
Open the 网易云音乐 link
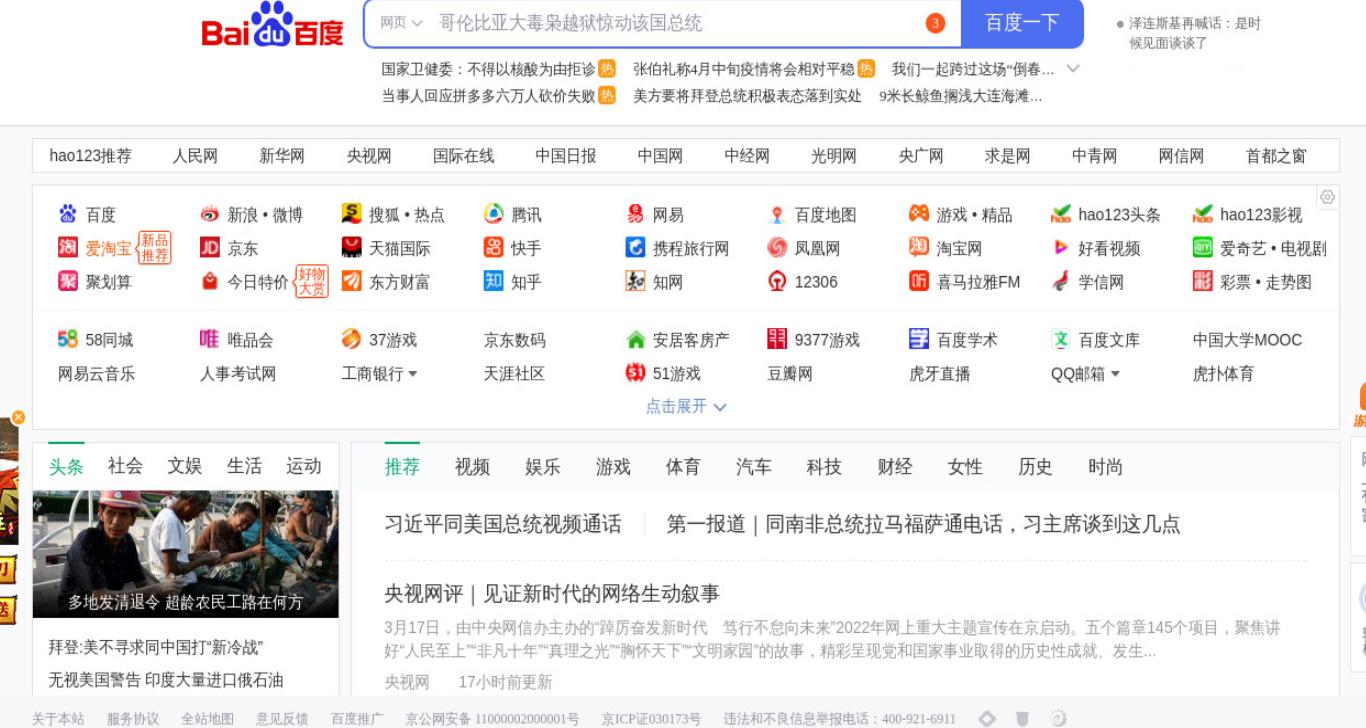[x=96, y=374]
